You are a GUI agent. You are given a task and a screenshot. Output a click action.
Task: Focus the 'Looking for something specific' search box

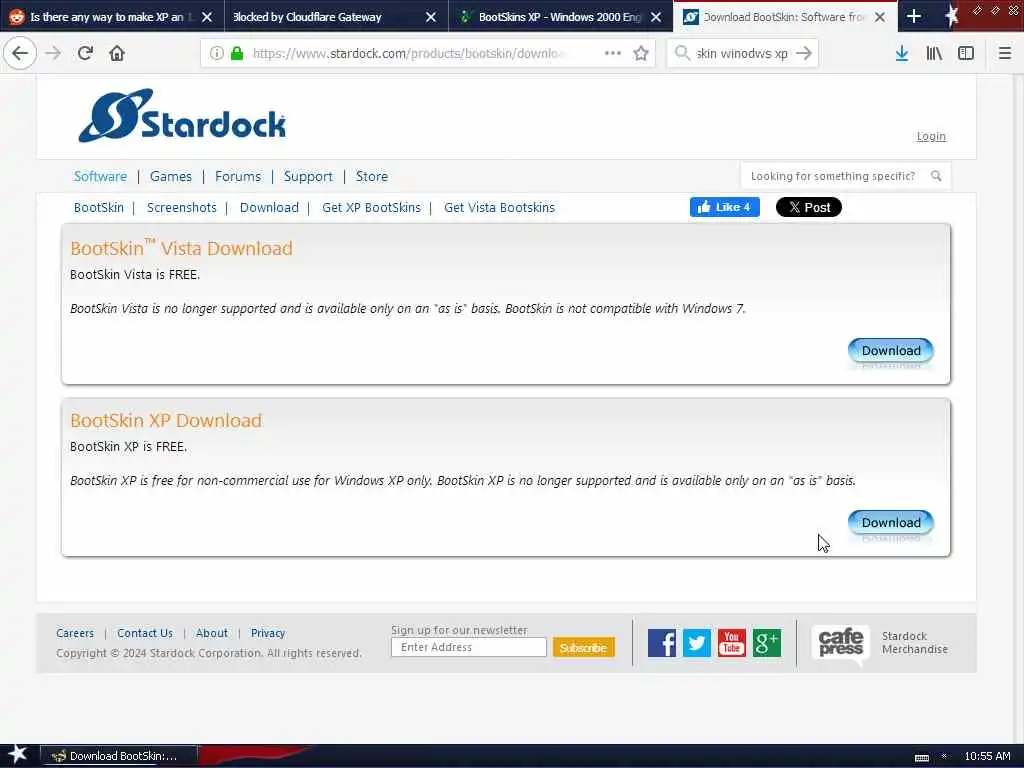click(846, 176)
